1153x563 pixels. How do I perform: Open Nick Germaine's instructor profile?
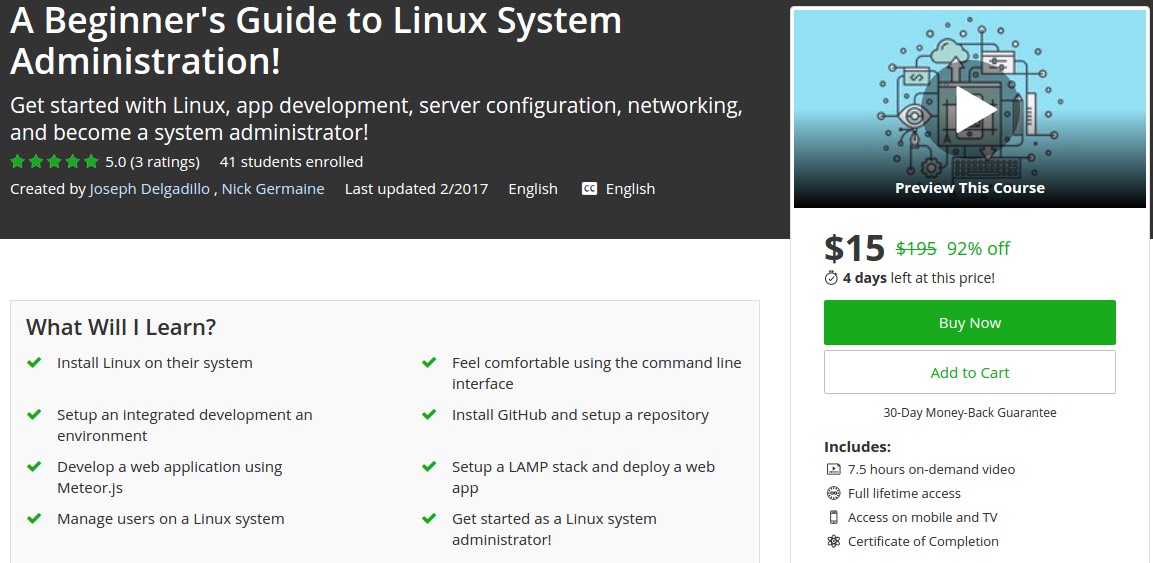point(273,189)
